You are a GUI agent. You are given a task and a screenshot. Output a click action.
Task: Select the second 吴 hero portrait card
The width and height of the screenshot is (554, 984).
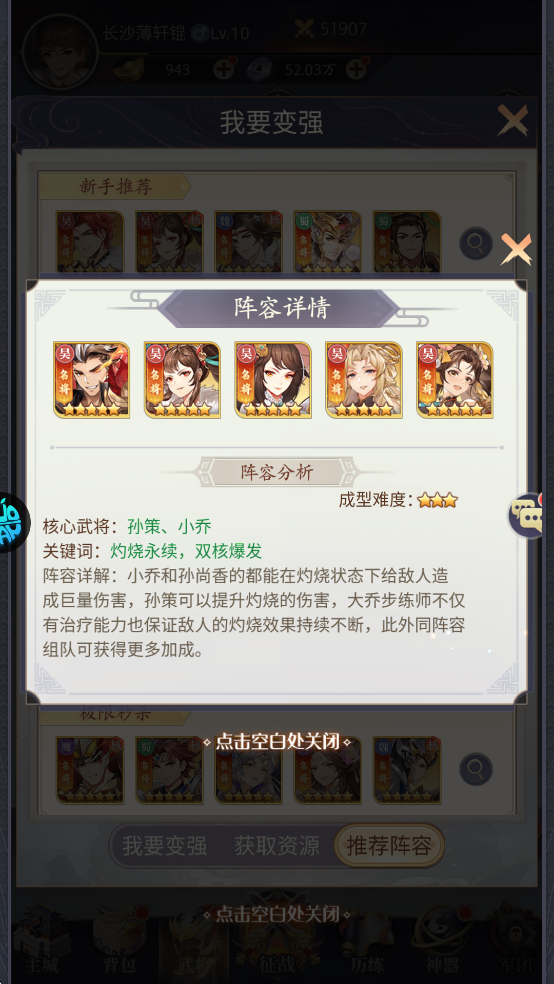click(182, 380)
